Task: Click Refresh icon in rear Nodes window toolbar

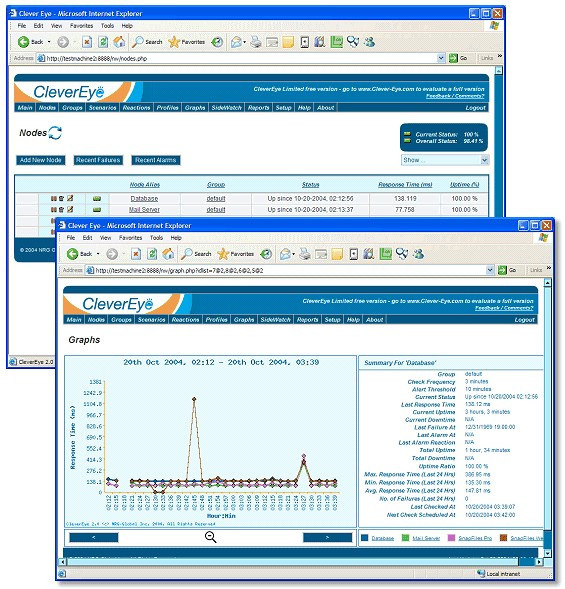Action: [x=103, y=42]
